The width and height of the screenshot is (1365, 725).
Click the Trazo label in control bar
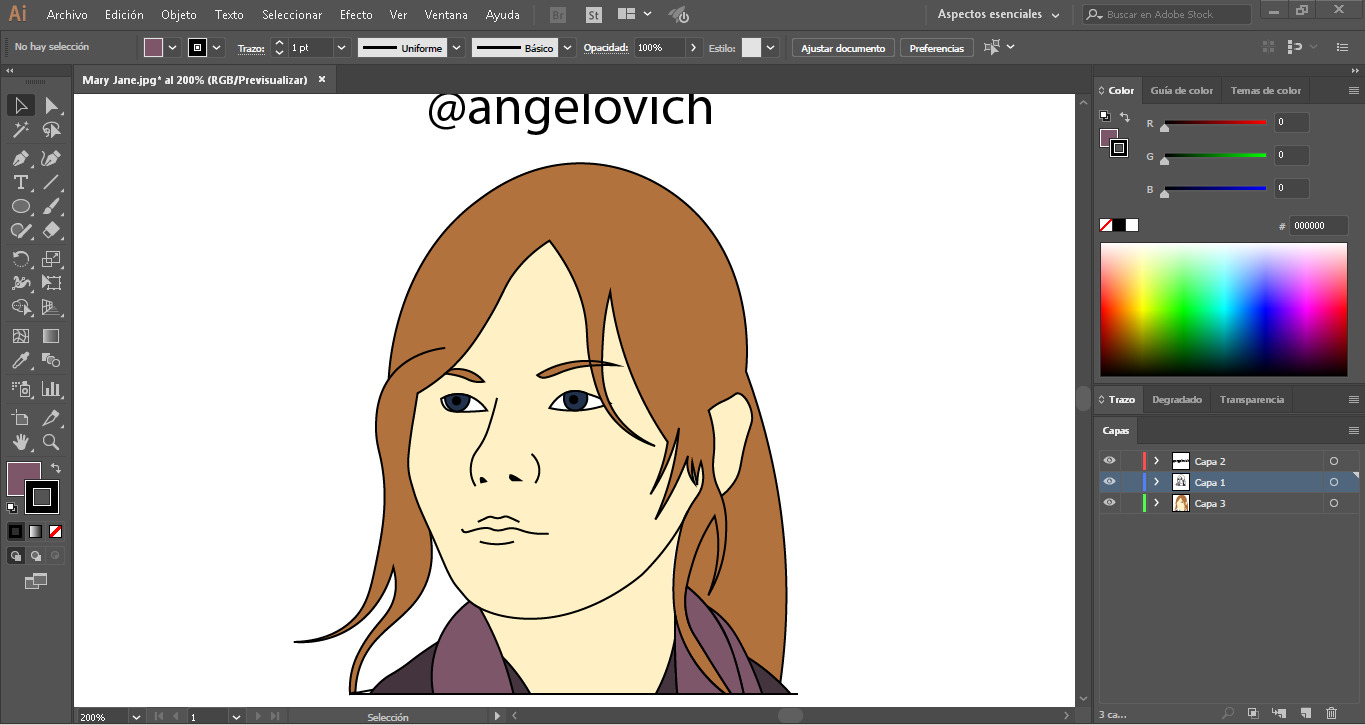(x=251, y=48)
